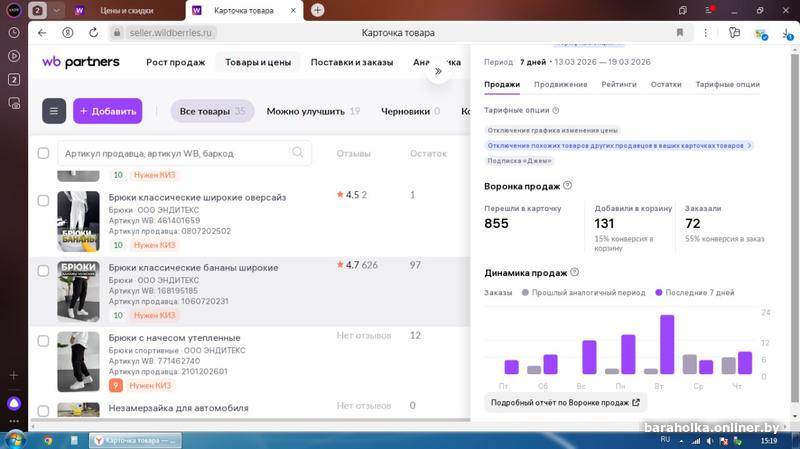This screenshot has width=800, height=449.
Task: Tick the select-all checkbox in table header
Action: 43,153
